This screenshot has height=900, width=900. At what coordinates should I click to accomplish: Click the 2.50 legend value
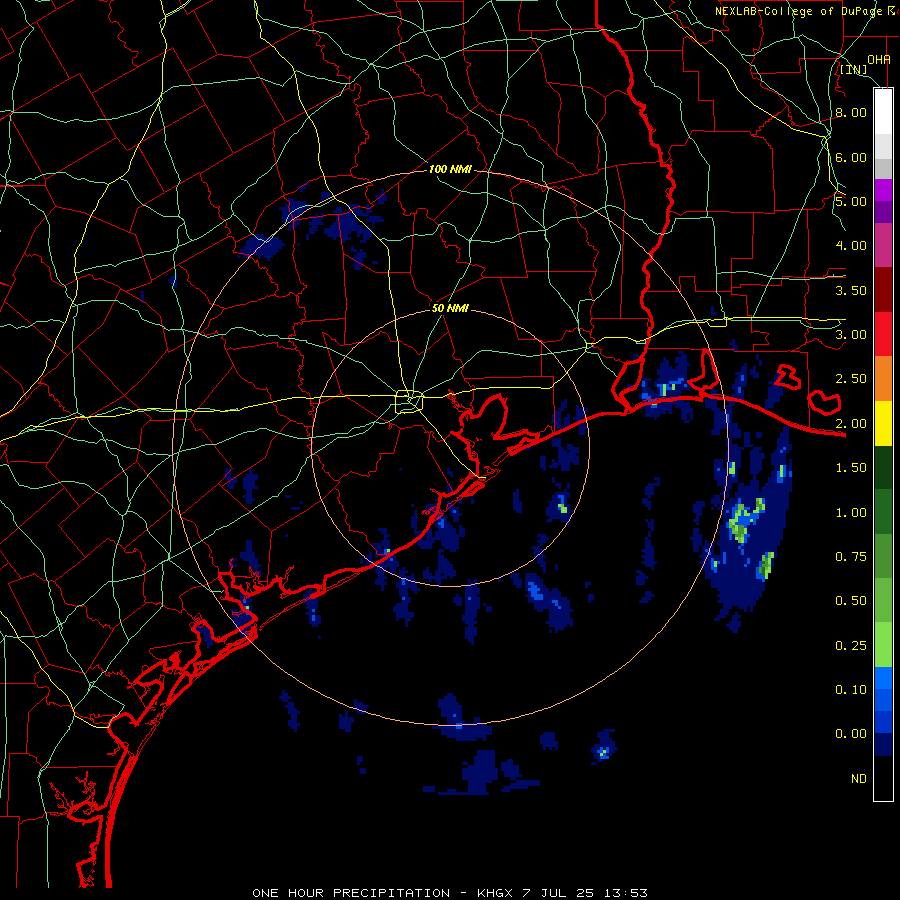[x=851, y=379]
